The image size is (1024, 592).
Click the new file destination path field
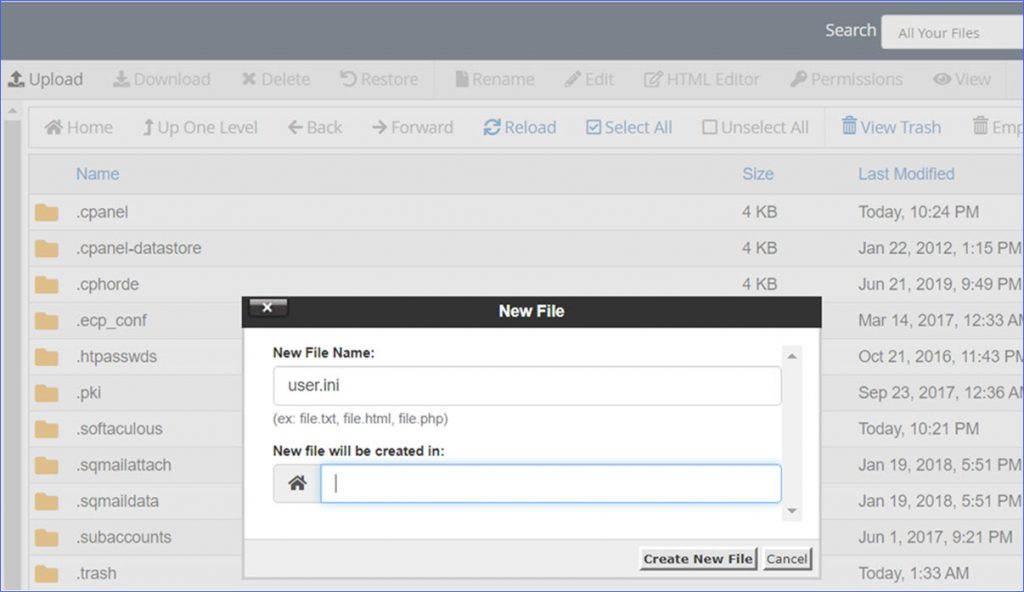point(550,483)
